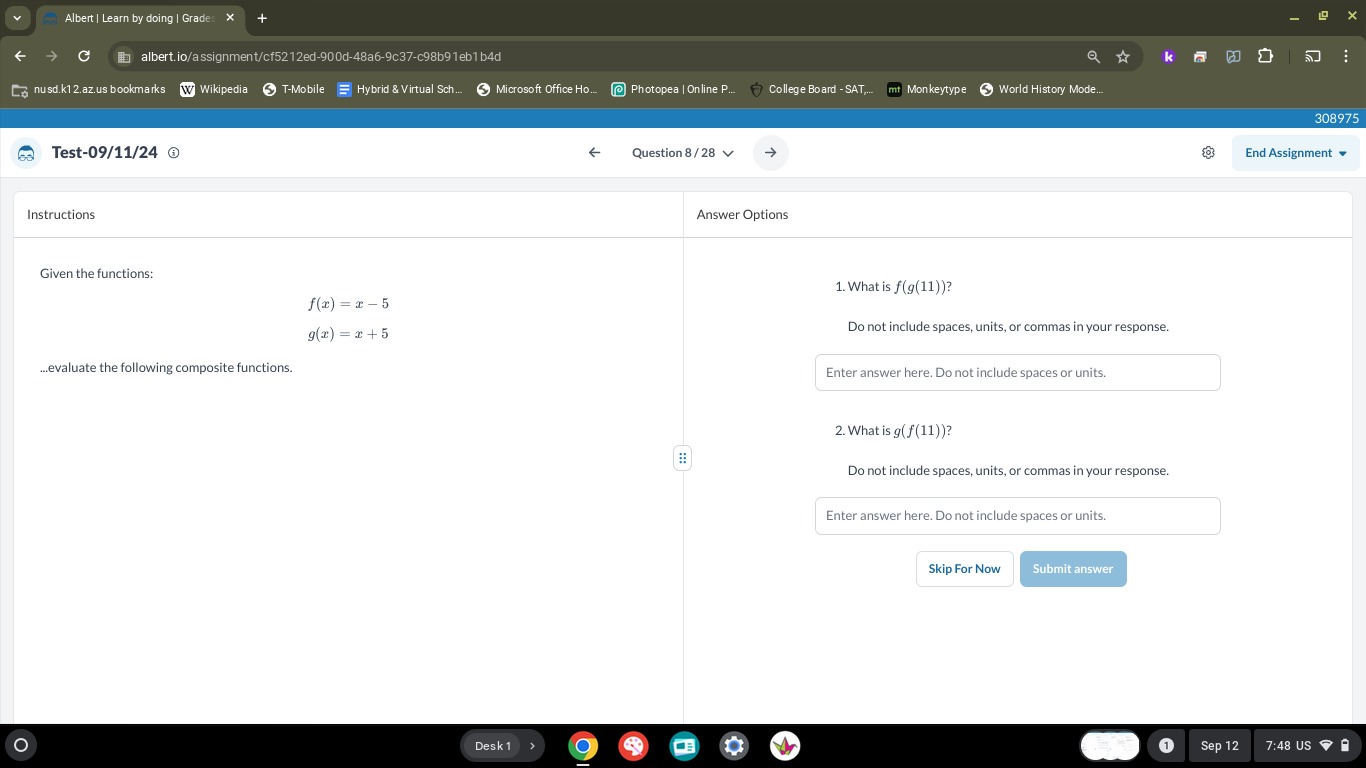Click the f(x) = x − 5 equation
The image size is (1366, 768).
pos(348,304)
